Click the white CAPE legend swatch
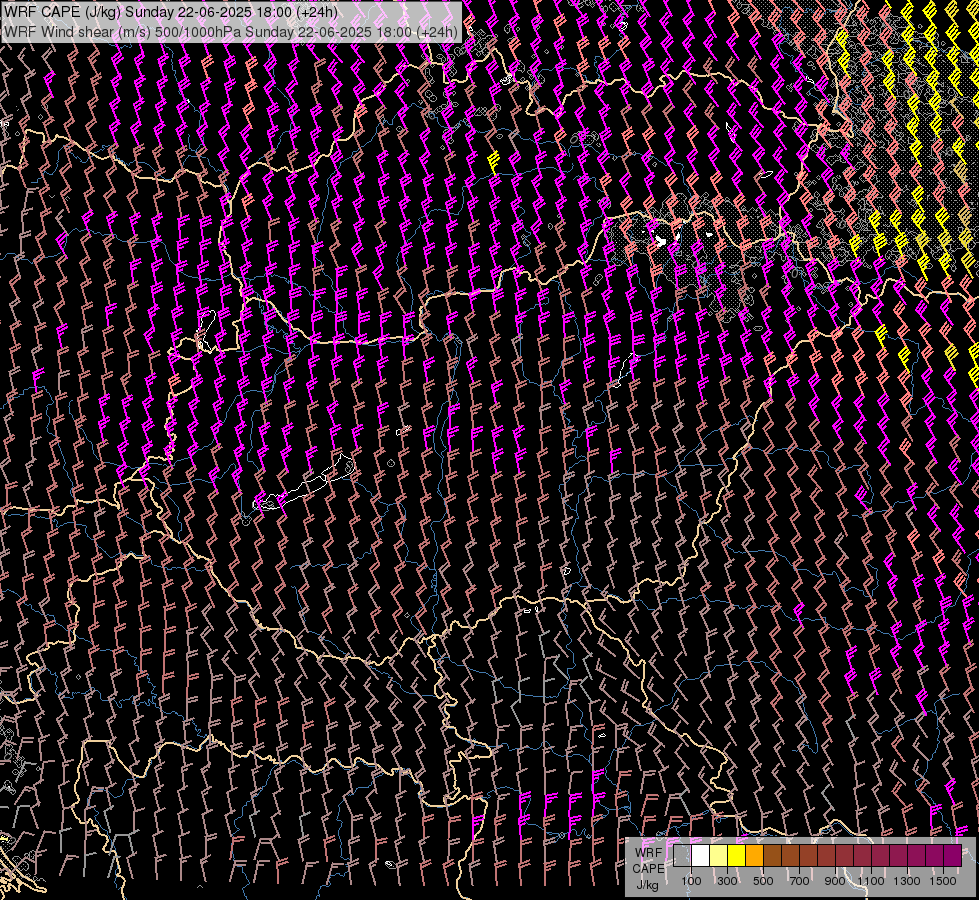979x900 pixels. tap(701, 856)
